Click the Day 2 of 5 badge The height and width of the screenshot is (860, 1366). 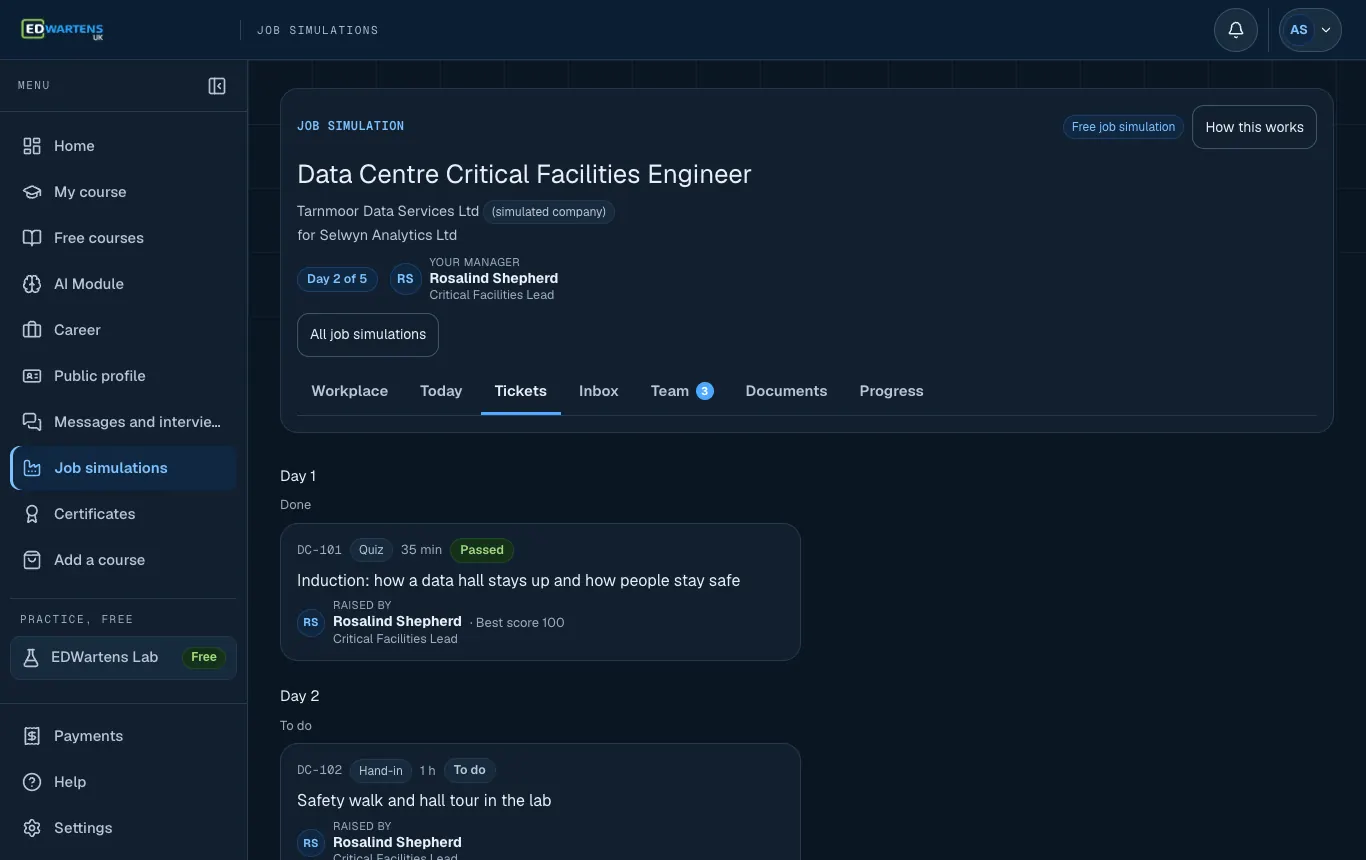[337, 279]
